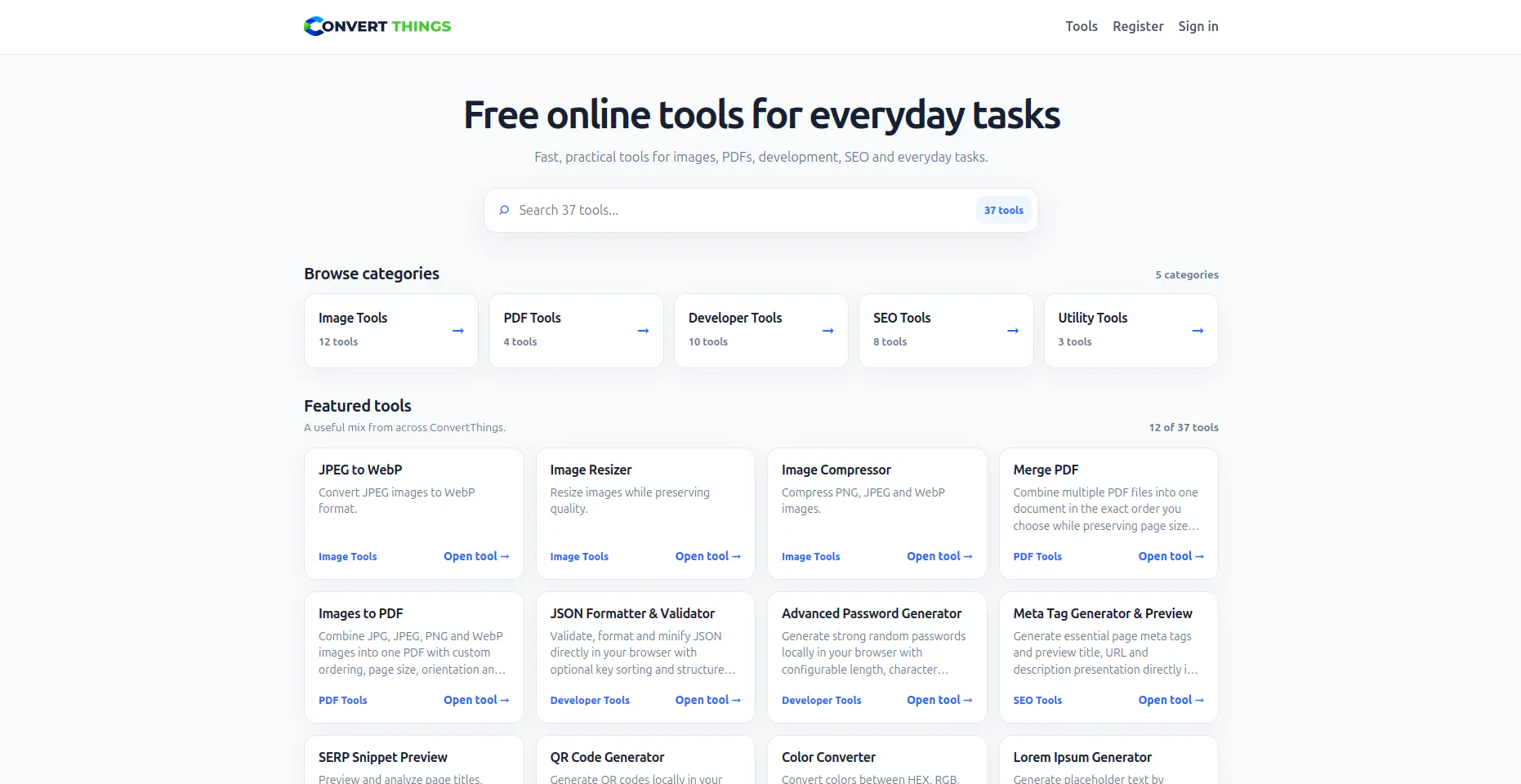Click the arrow on Developer Tools category
This screenshot has width=1521, height=784.
pyautogui.click(x=827, y=331)
